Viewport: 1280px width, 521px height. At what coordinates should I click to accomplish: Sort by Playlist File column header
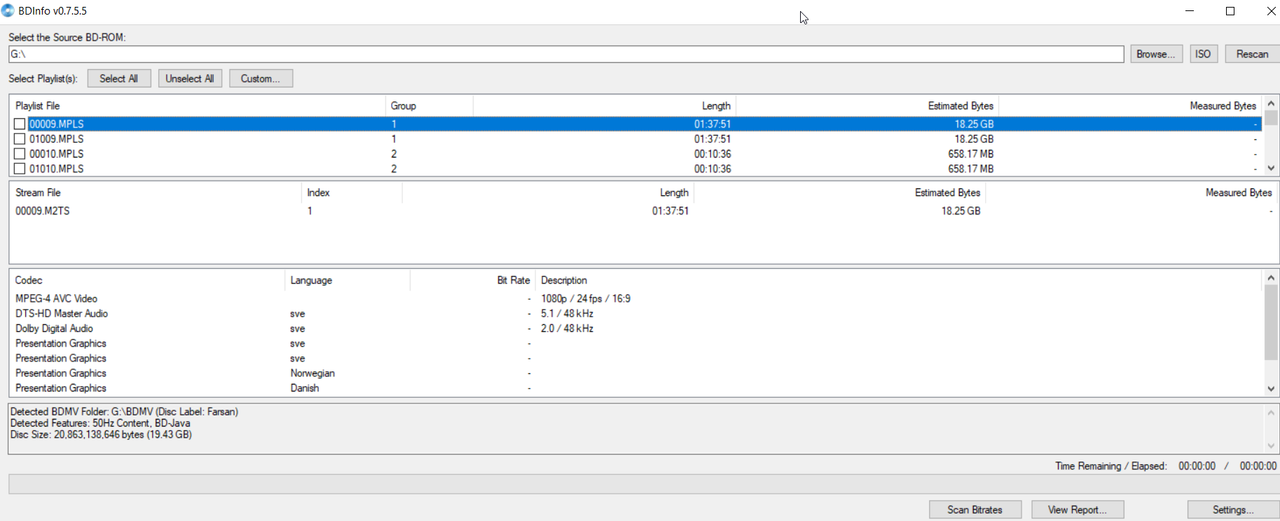198,105
